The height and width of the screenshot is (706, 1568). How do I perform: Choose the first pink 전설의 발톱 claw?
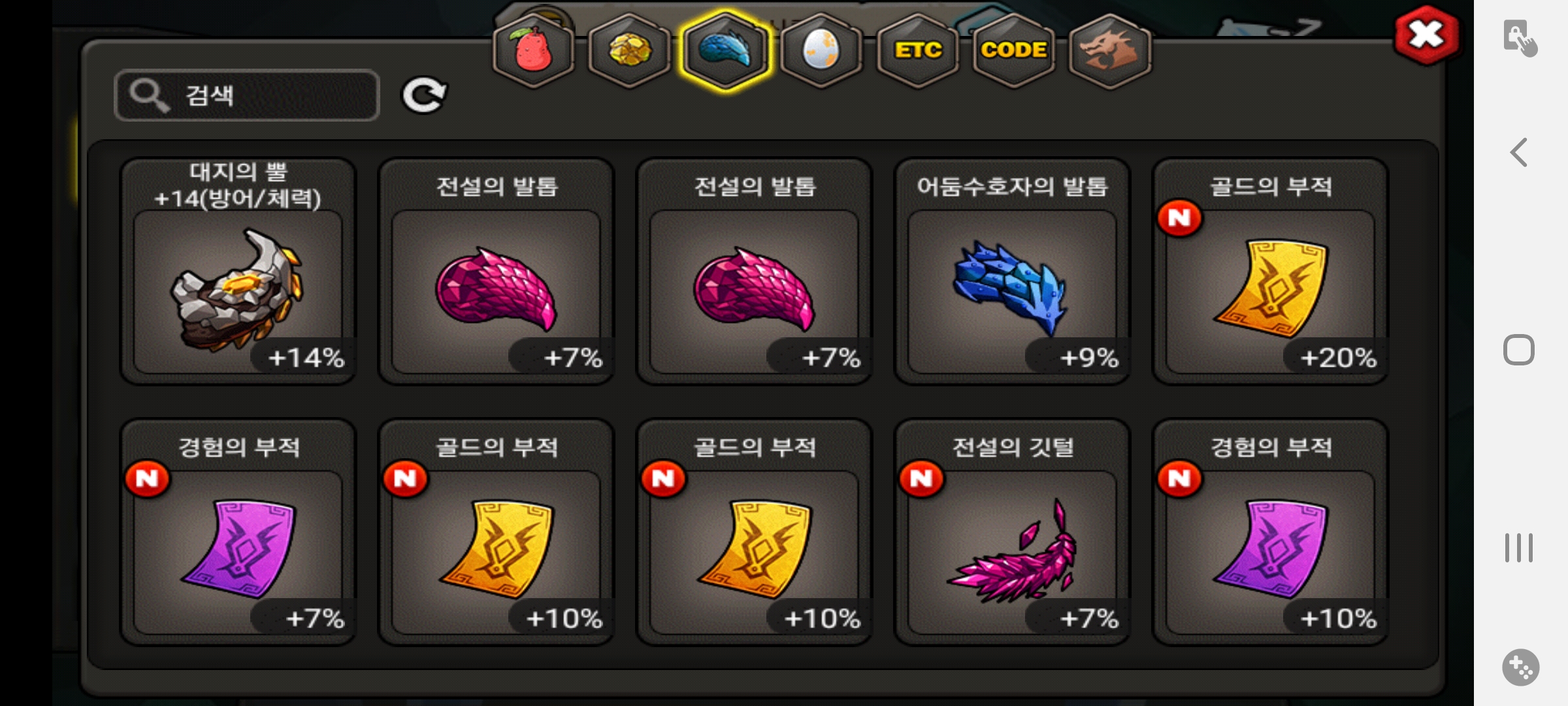pos(497,271)
